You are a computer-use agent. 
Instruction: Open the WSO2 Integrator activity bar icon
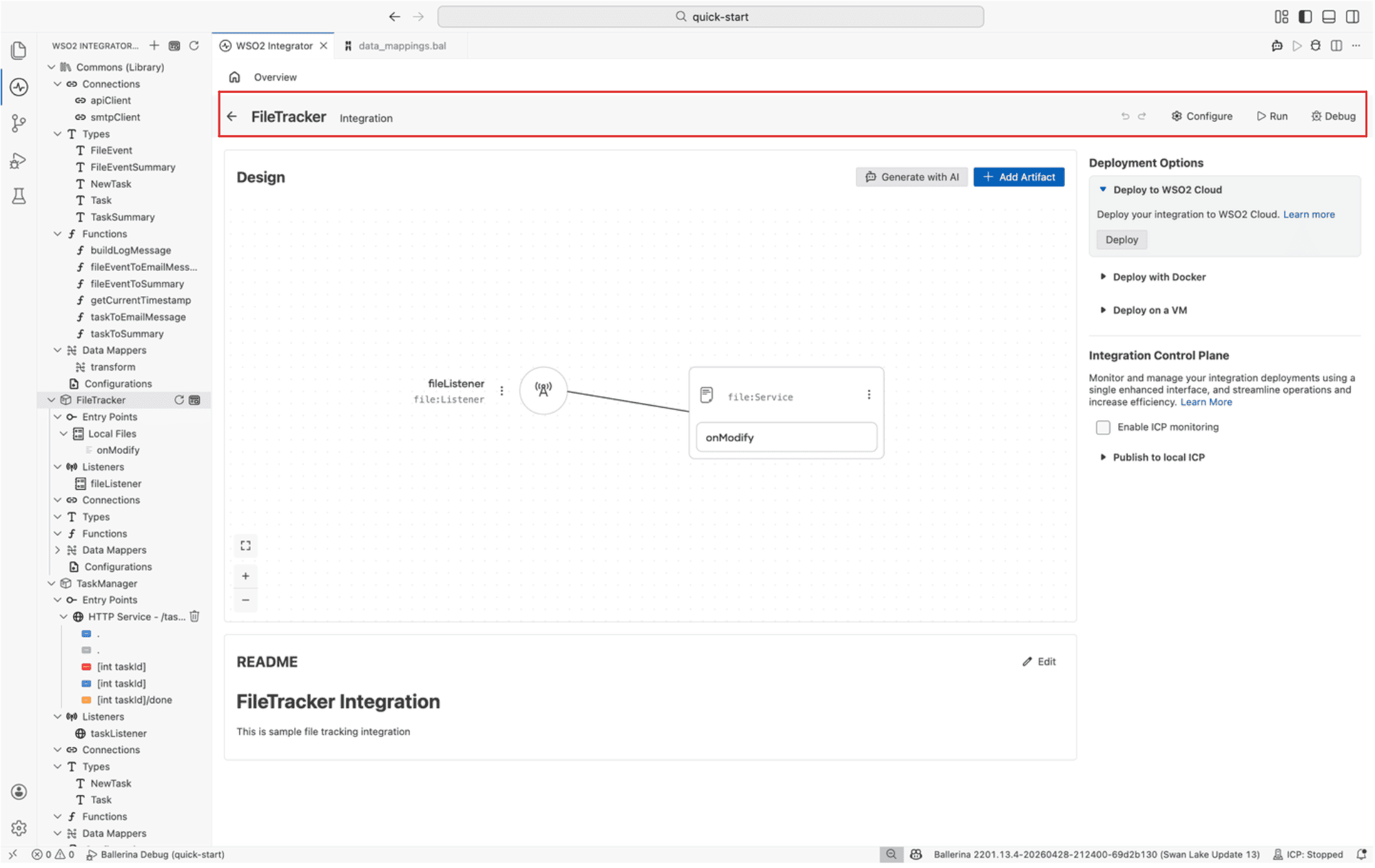pyautogui.click(x=19, y=87)
